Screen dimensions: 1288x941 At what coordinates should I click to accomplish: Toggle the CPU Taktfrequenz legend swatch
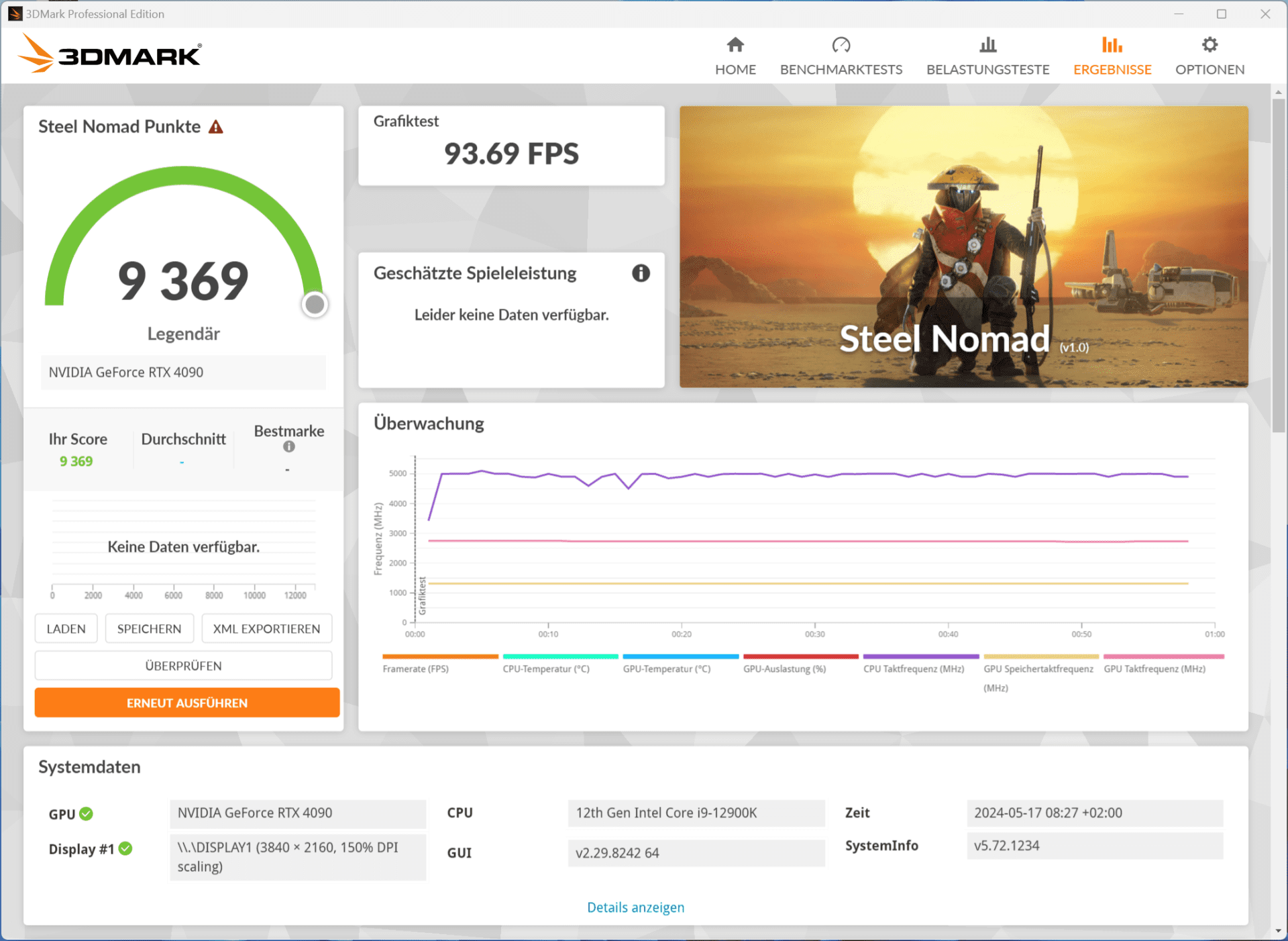coord(920,656)
